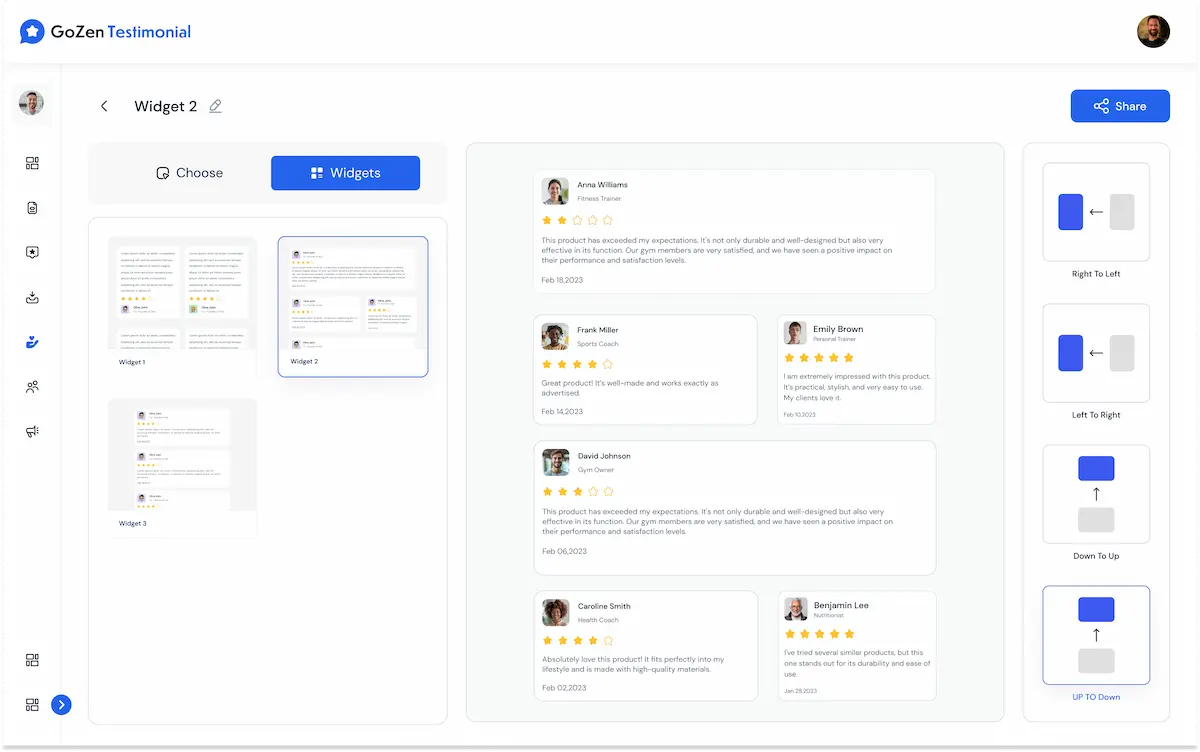Click the Feb 14,2023 date
Image resolution: width=1200 pixels, height=752 pixels.
pyautogui.click(x=562, y=411)
